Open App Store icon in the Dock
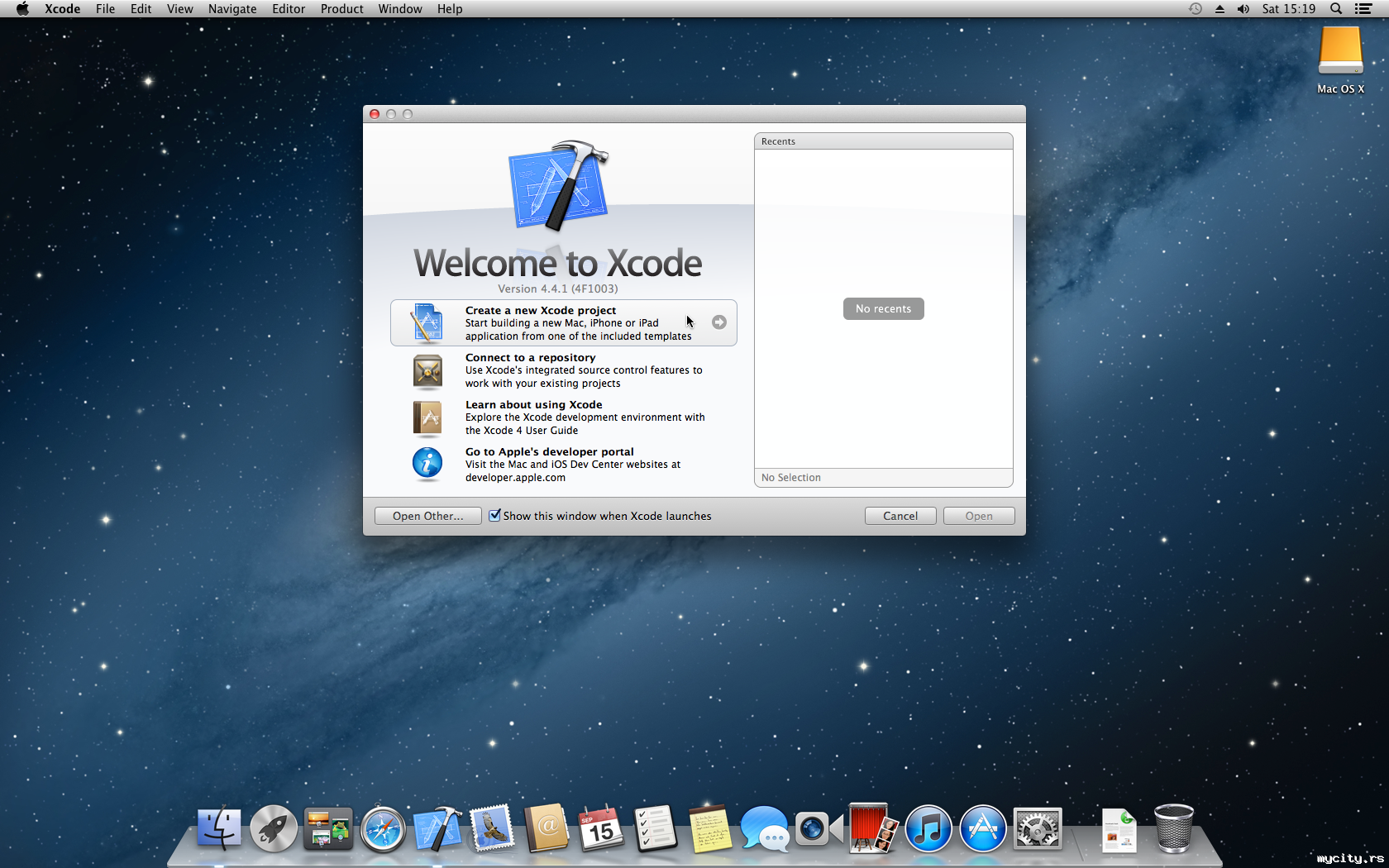Viewport: 1389px width, 868px height. pyautogui.click(x=983, y=828)
